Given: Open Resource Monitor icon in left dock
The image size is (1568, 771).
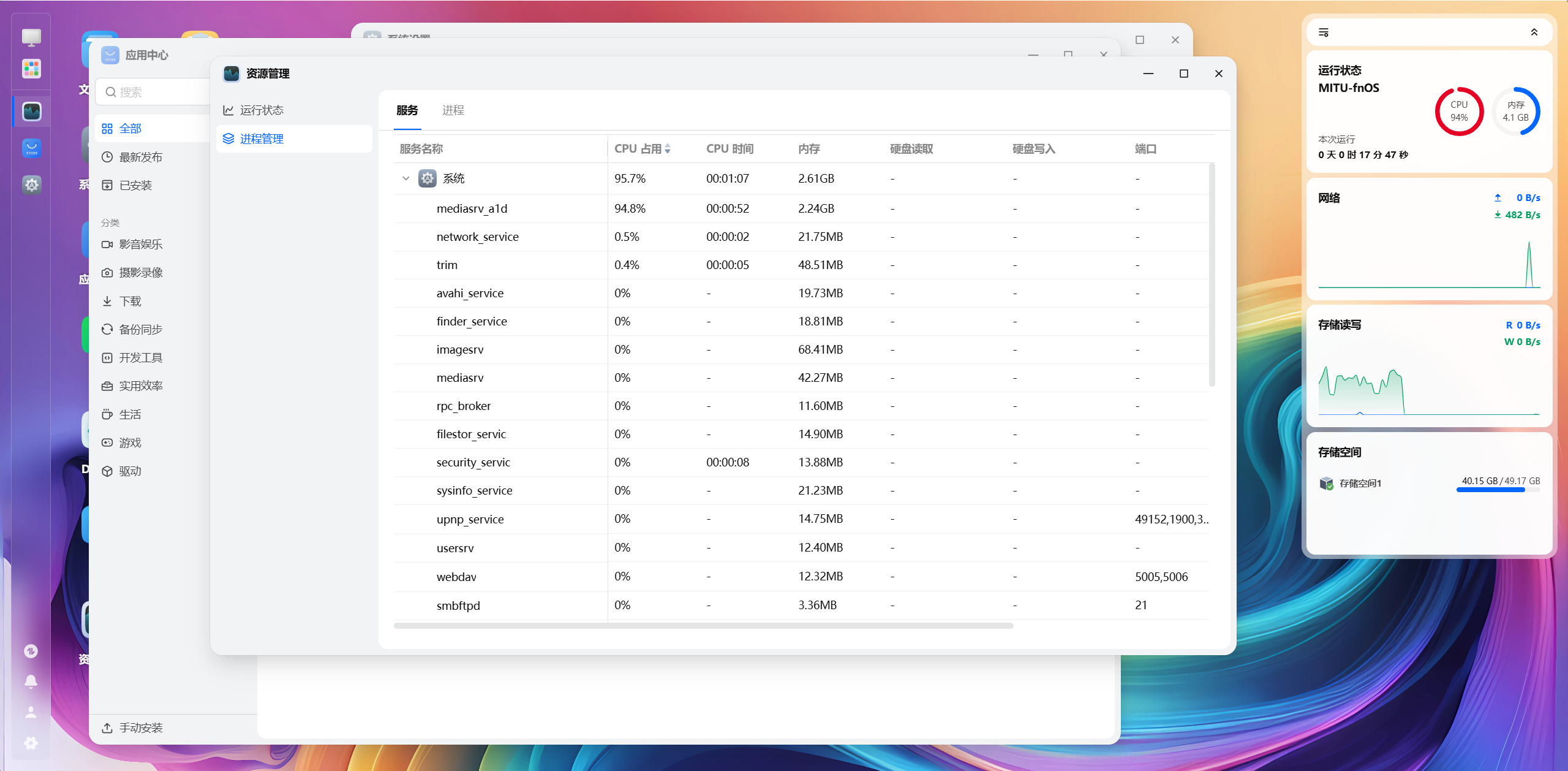Looking at the screenshot, I should pyautogui.click(x=32, y=112).
